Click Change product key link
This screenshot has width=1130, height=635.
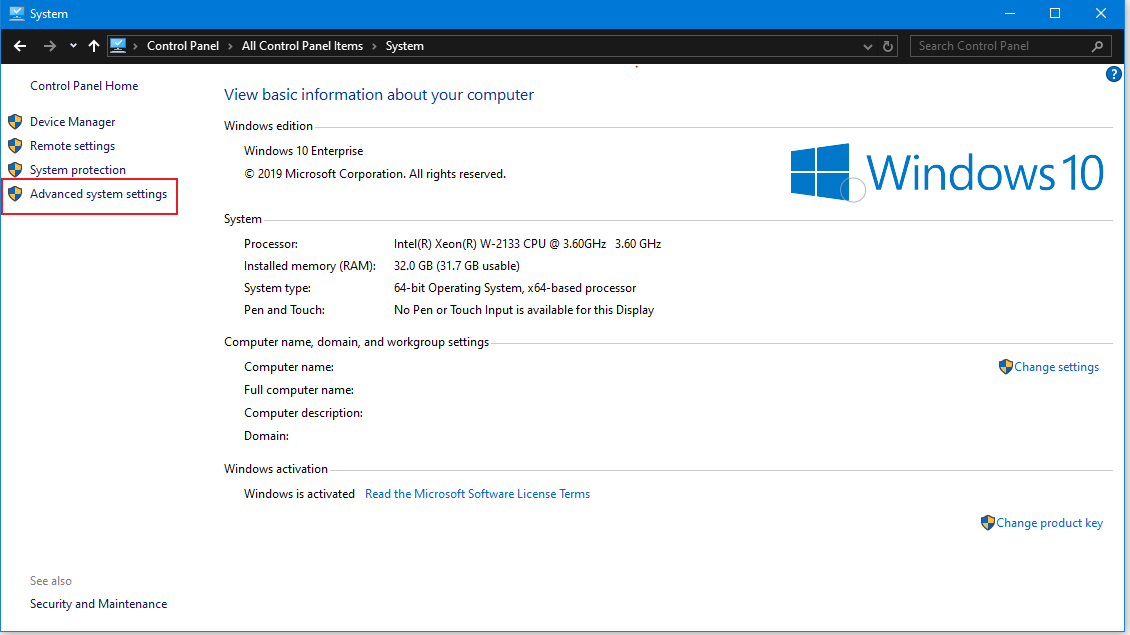tap(1049, 523)
